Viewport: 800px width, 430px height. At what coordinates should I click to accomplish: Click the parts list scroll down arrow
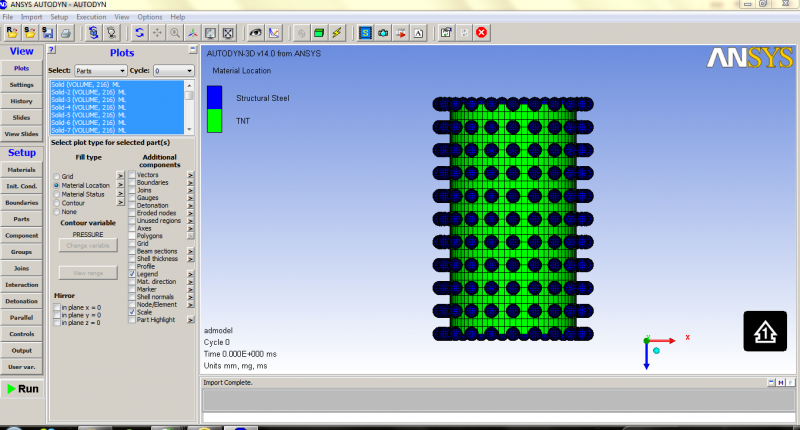click(x=189, y=130)
